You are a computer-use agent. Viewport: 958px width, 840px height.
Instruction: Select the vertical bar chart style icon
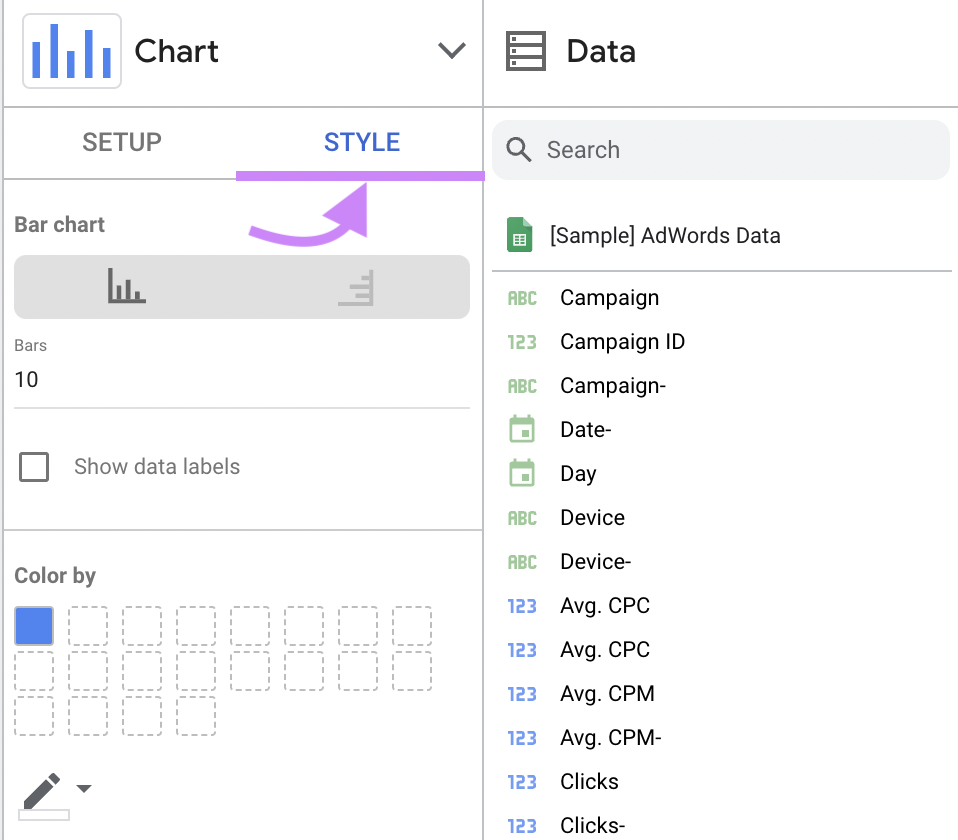pos(128,289)
